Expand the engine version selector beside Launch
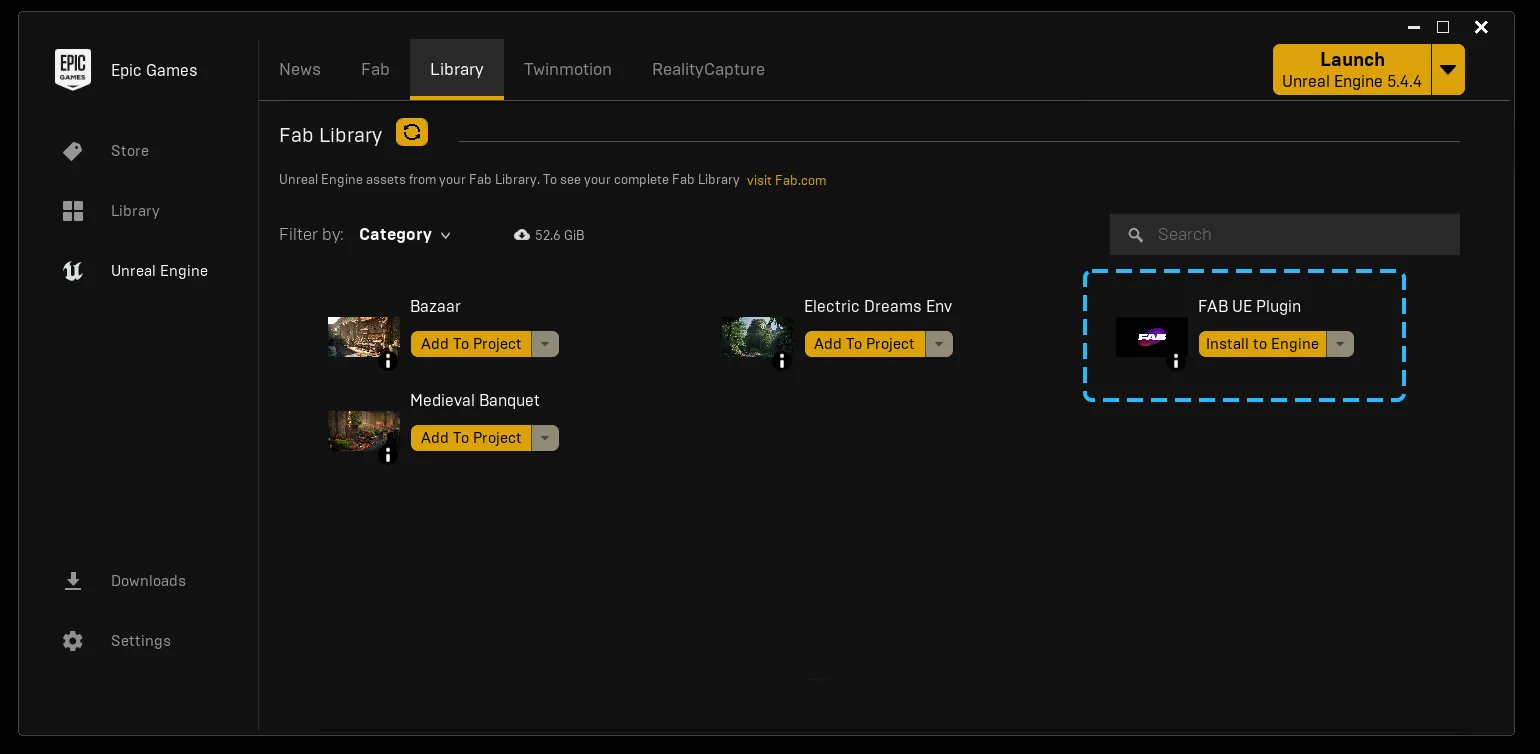 pyautogui.click(x=1447, y=69)
